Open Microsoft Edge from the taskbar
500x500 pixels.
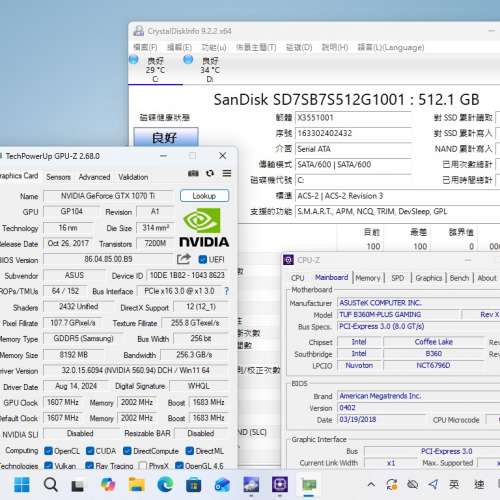pos(165,485)
